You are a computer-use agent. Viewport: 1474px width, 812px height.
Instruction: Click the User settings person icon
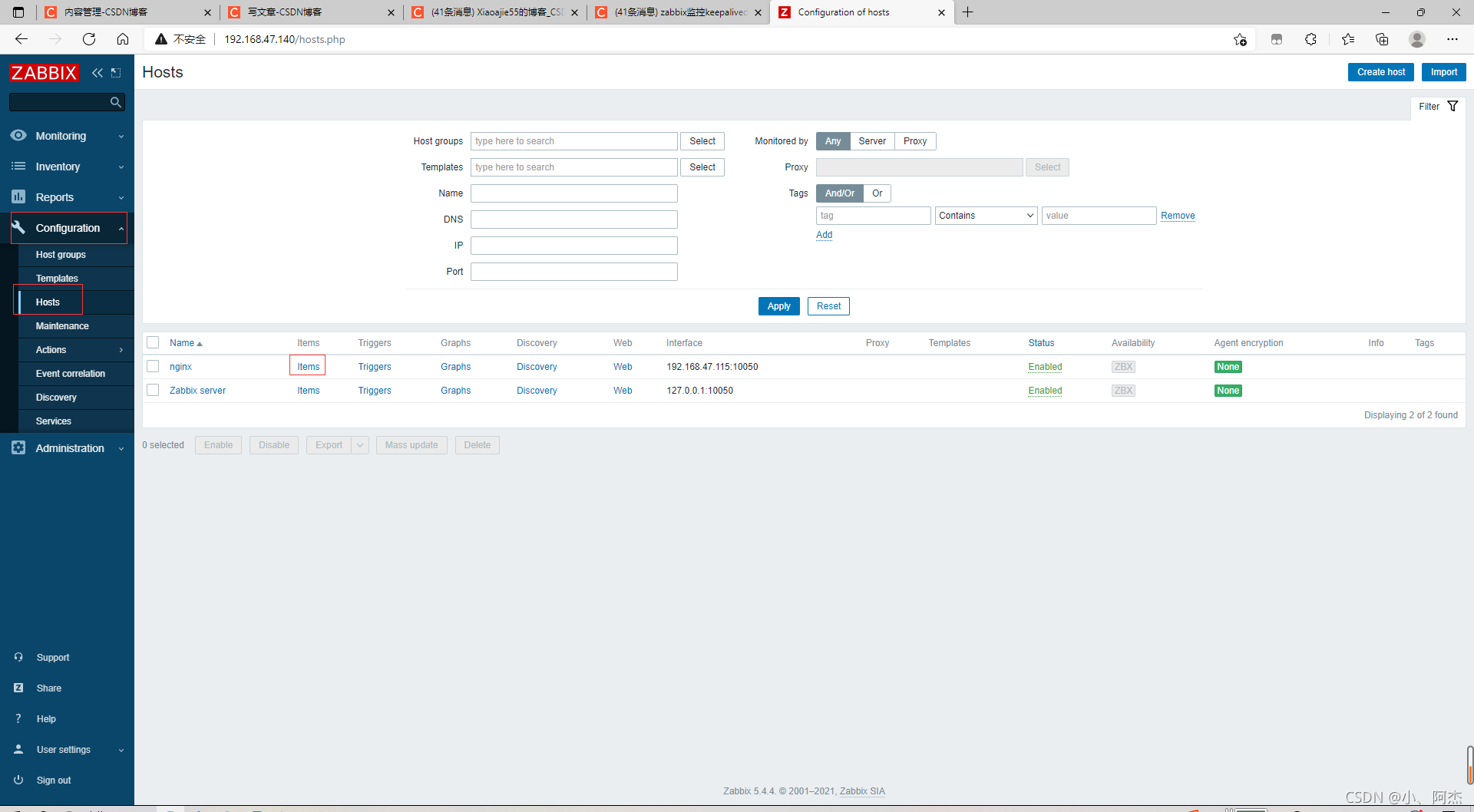tap(18, 749)
